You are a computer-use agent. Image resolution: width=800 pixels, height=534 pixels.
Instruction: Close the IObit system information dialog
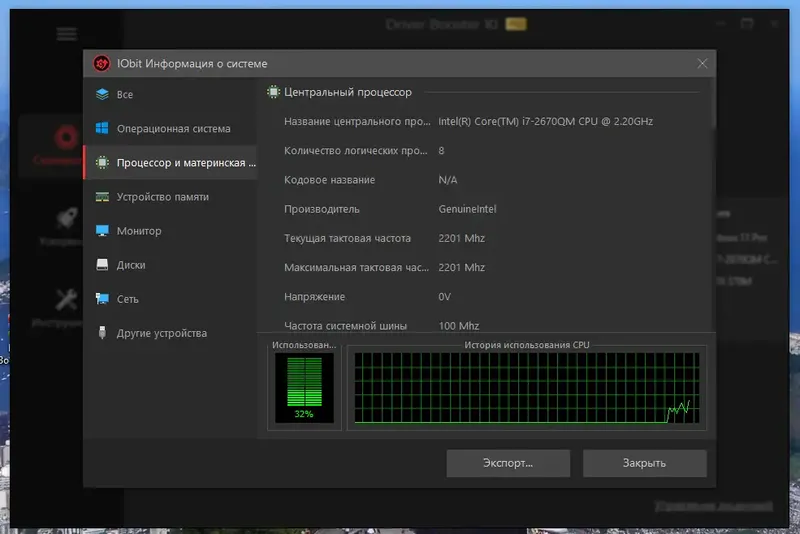702,63
